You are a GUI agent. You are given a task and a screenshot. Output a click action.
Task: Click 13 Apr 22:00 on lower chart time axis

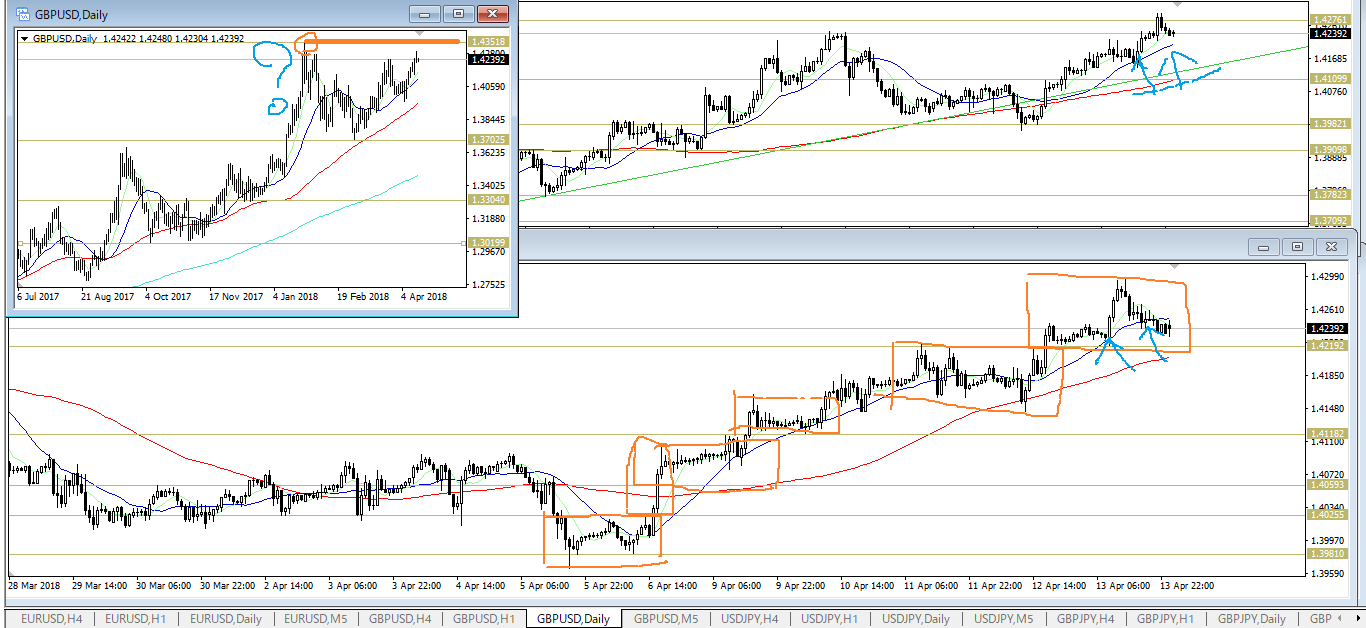(x=1186, y=585)
